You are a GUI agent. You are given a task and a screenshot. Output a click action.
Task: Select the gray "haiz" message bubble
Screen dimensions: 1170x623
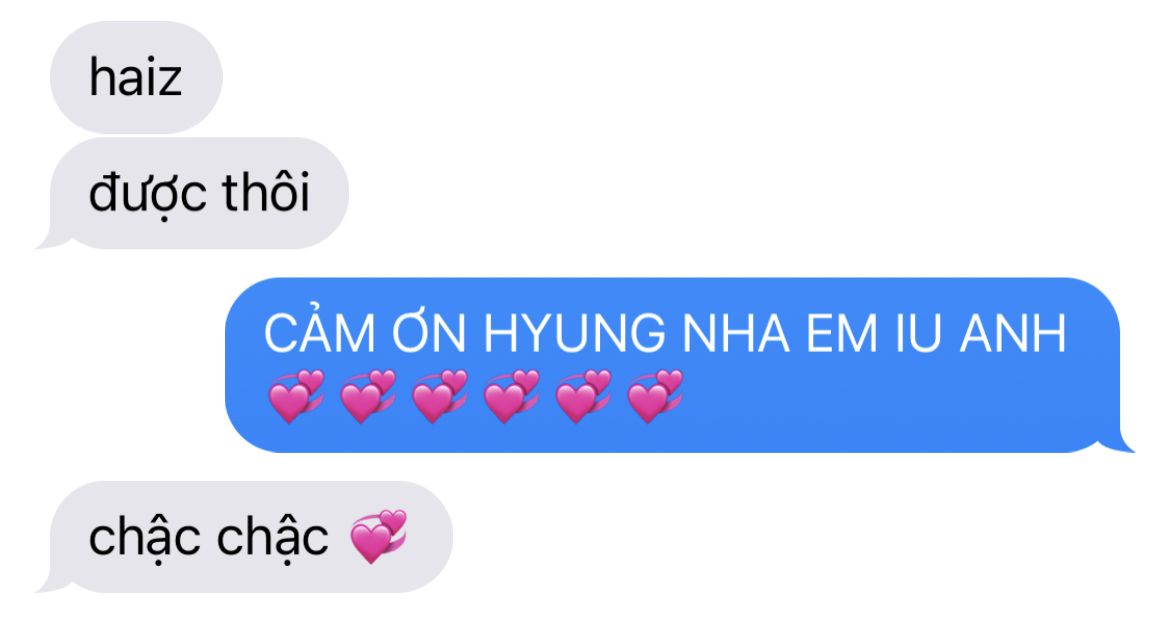pos(136,78)
